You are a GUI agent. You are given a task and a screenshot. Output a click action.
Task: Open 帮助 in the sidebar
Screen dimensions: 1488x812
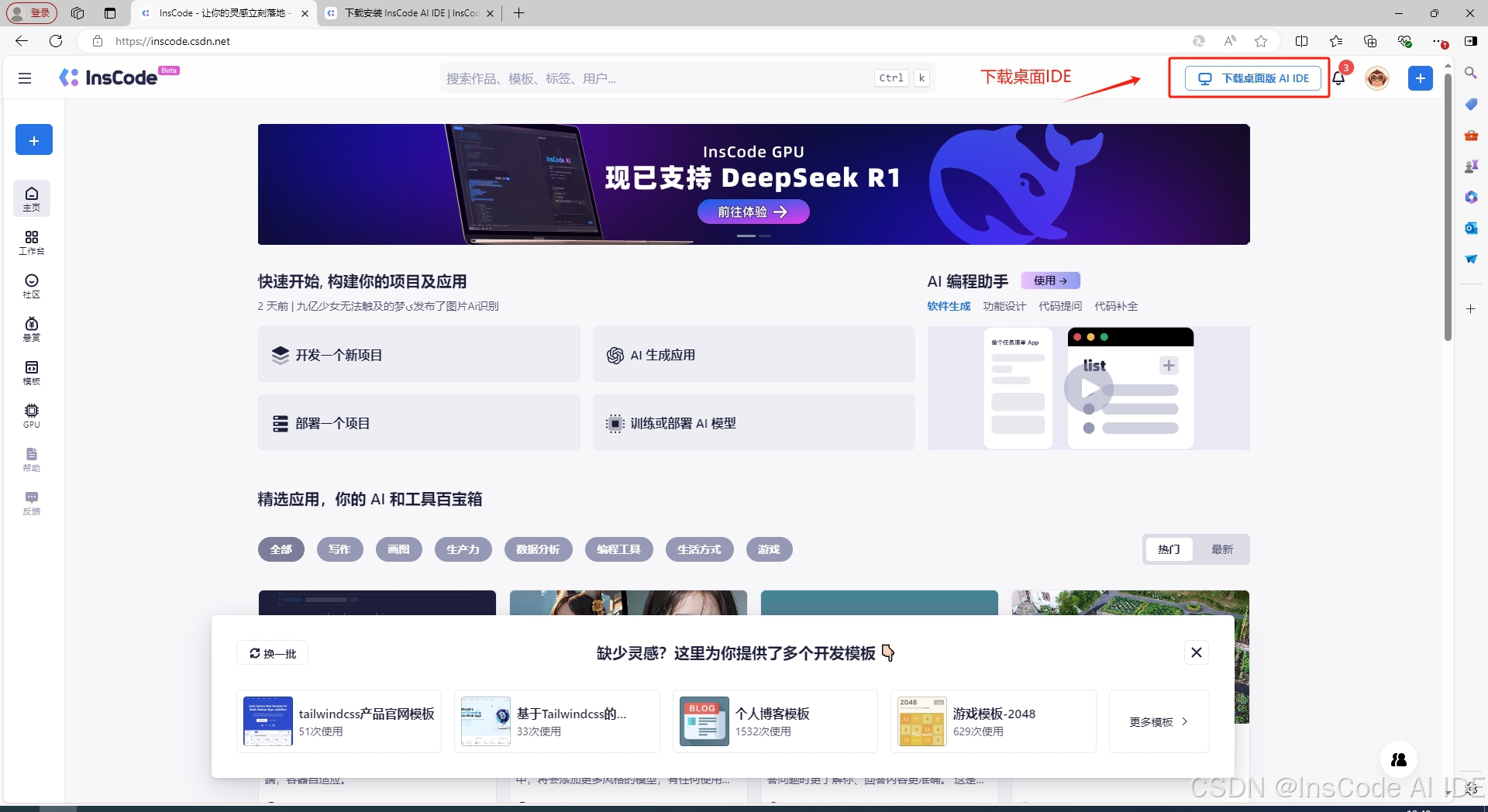[x=32, y=459]
